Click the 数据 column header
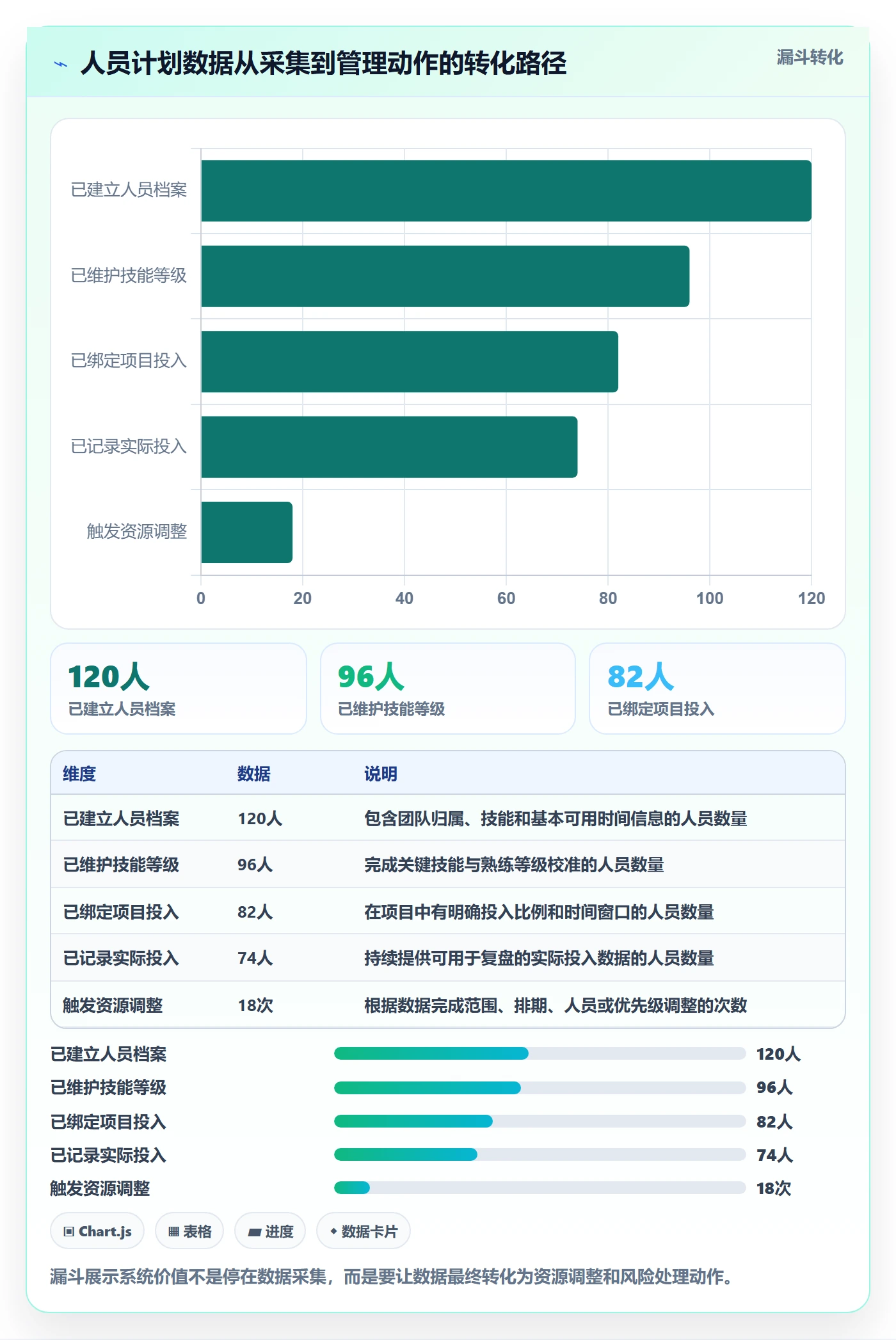Image resolution: width=896 pixels, height=1340 pixels. click(254, 774)
